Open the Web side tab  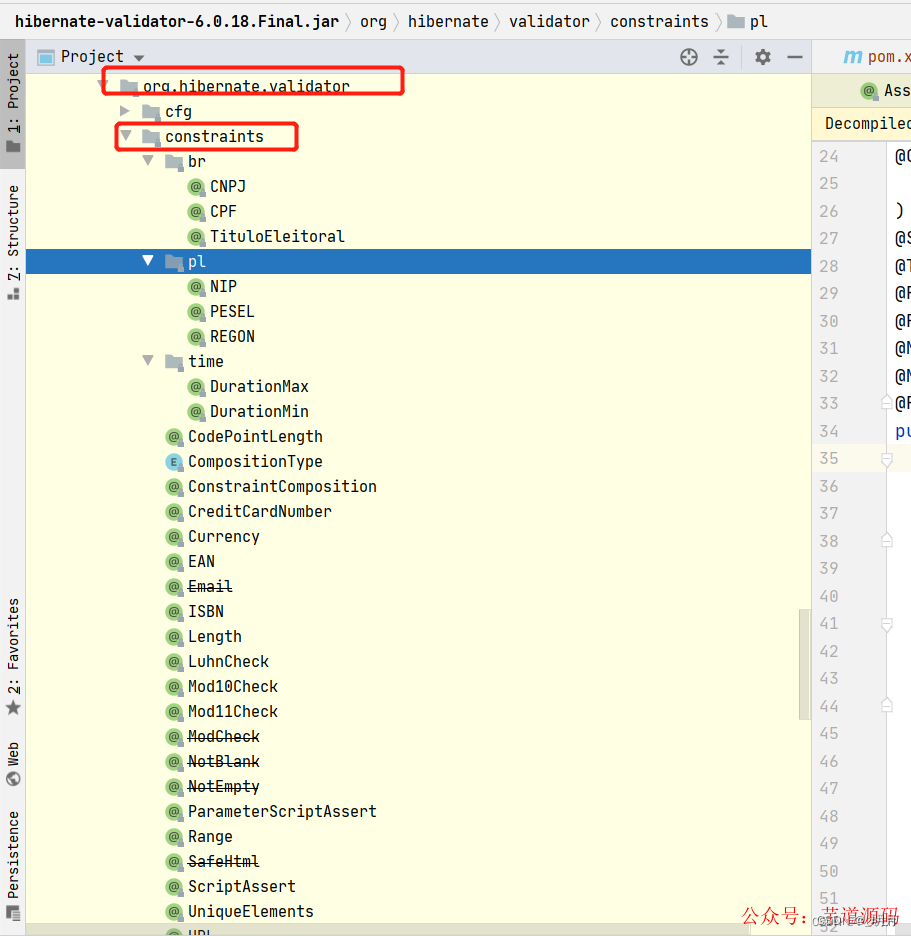(13, 763)
